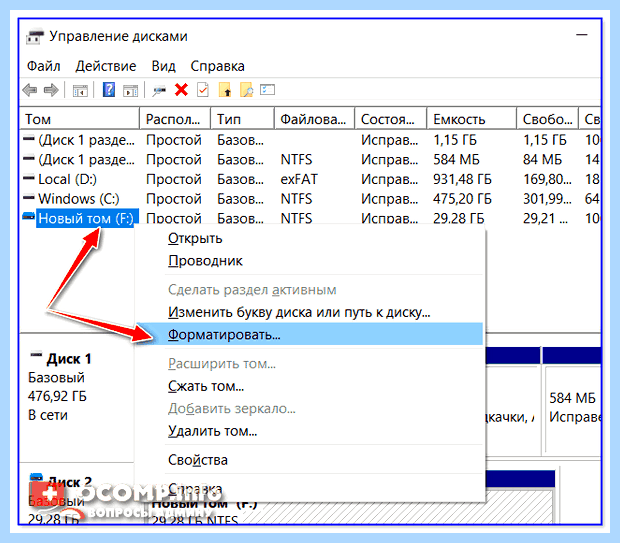This screenshot has height=543, width=620.
Task: Click the red X delete icon
Action: (181, 90)
